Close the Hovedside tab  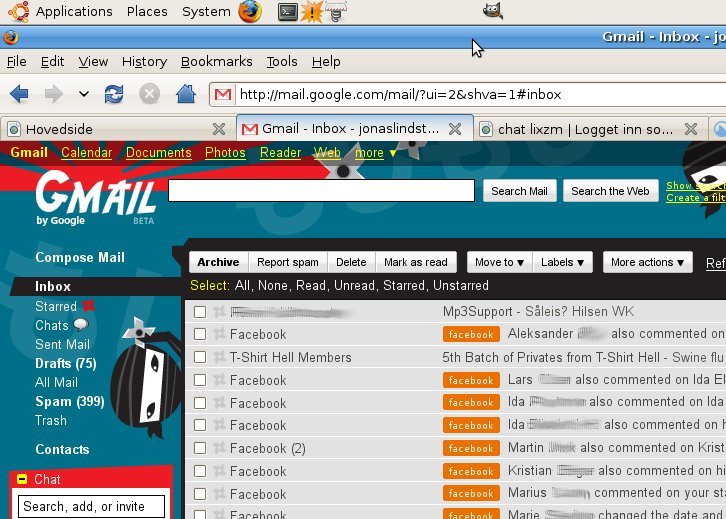(x=219, y=129)
